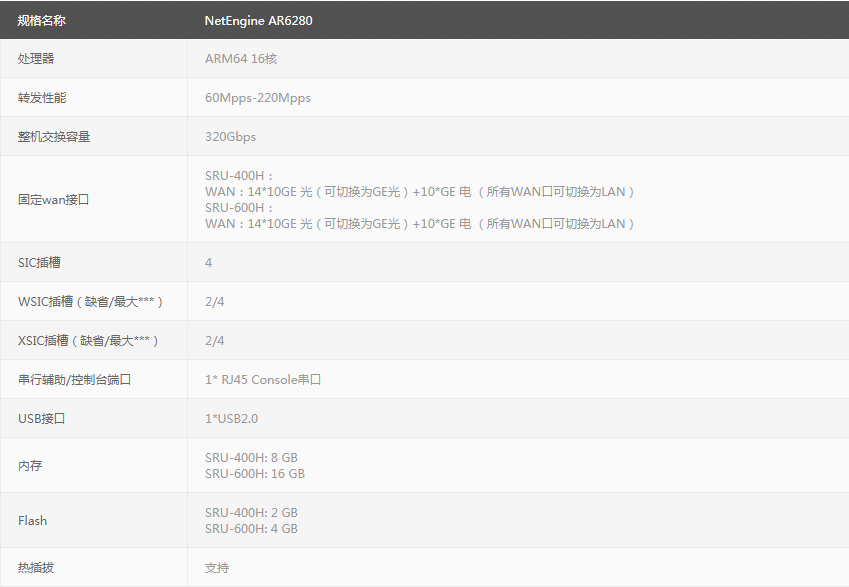Click the XSIC插槽 row label
Viewport: 849px width, 587px height.
pos(88,341)
